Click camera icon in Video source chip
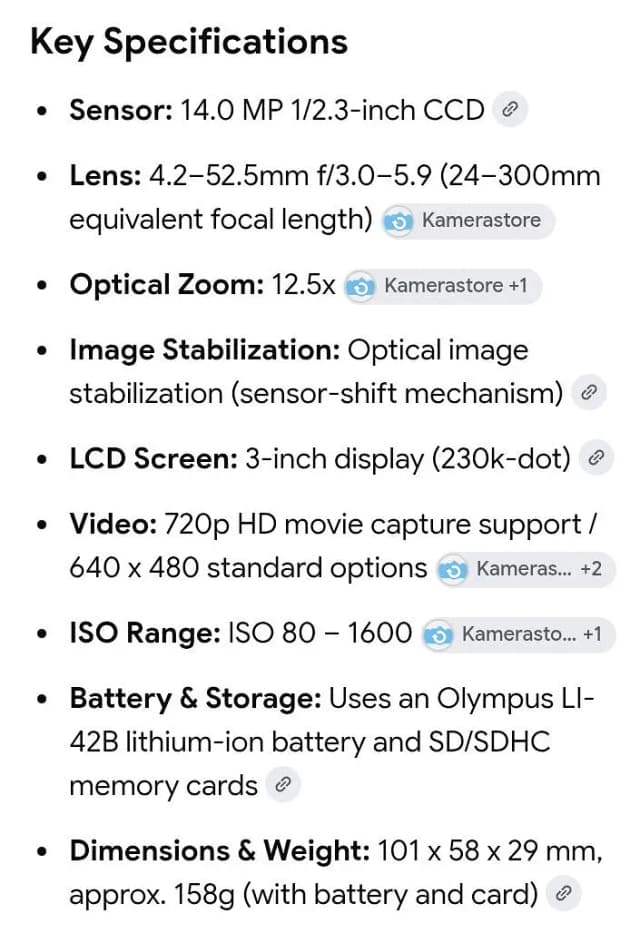The image size is (640, 933). pos(453,569)
